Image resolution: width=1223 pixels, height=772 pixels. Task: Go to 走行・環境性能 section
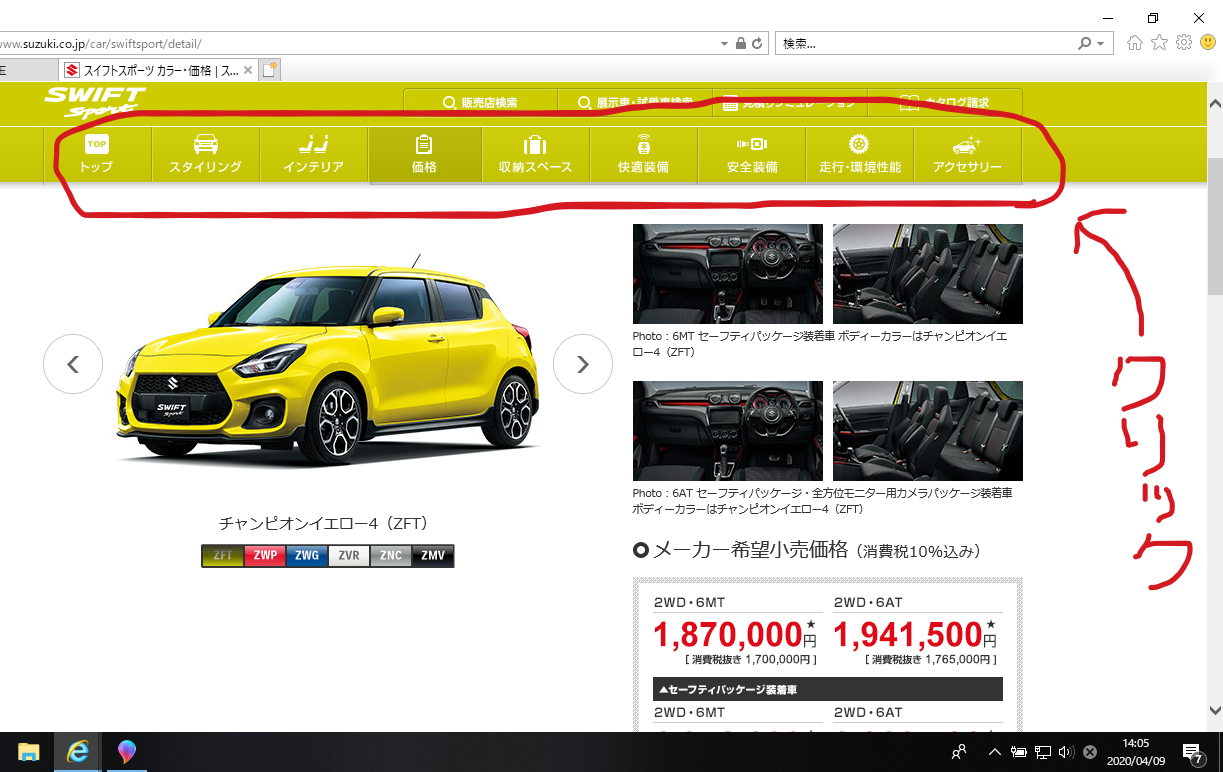(x=860, y=155)
